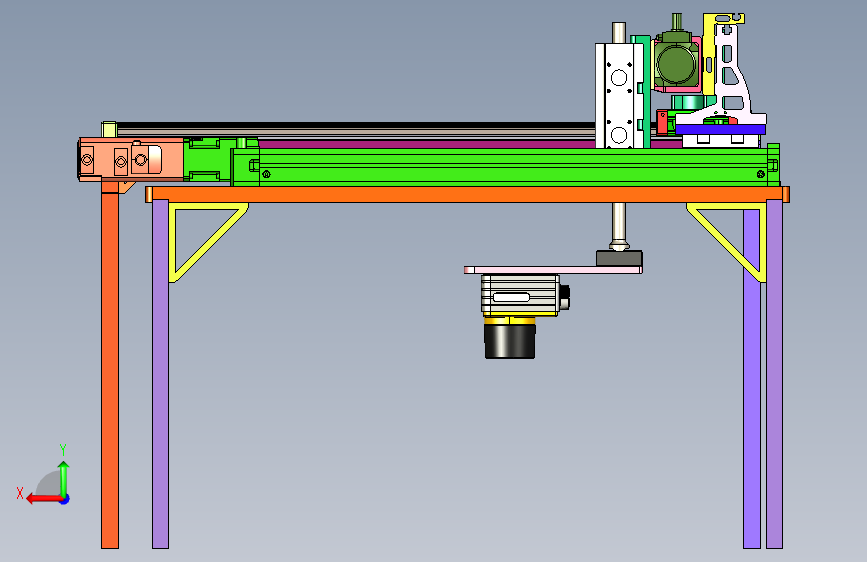Pick the pink horizontal camera mounting plate

click(x=553, y=270)
